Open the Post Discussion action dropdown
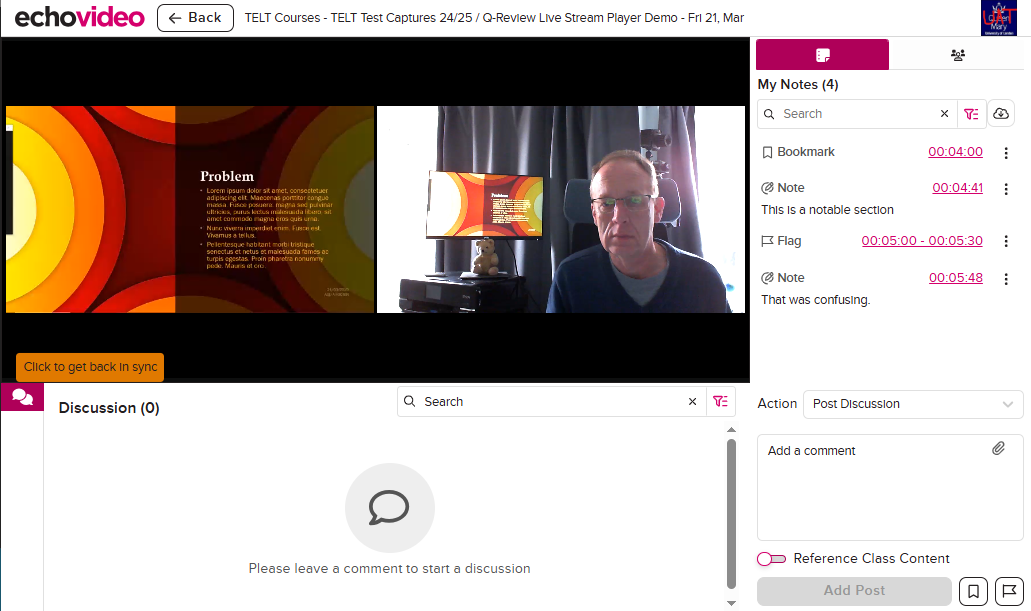The width and height of the screenshot is (1031, 611). pyautogui.click(x=911, y=404)
